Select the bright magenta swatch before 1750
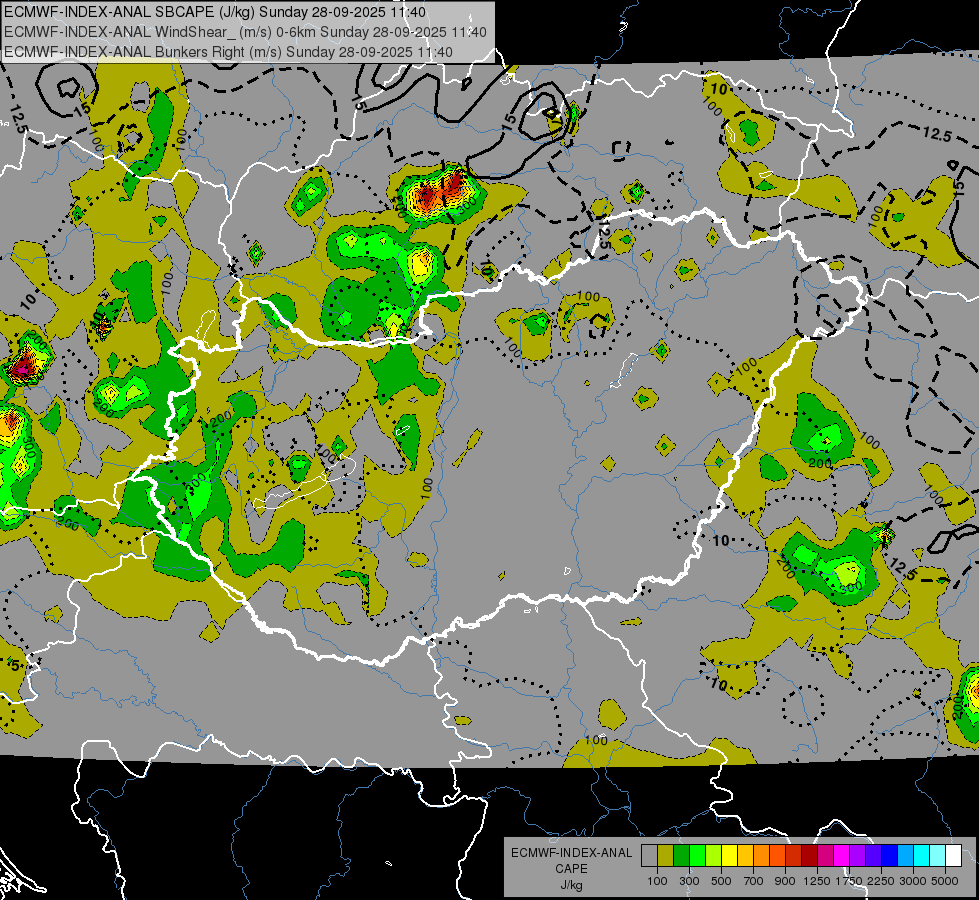Screen dimensions: 979x900 pos(842,856)
